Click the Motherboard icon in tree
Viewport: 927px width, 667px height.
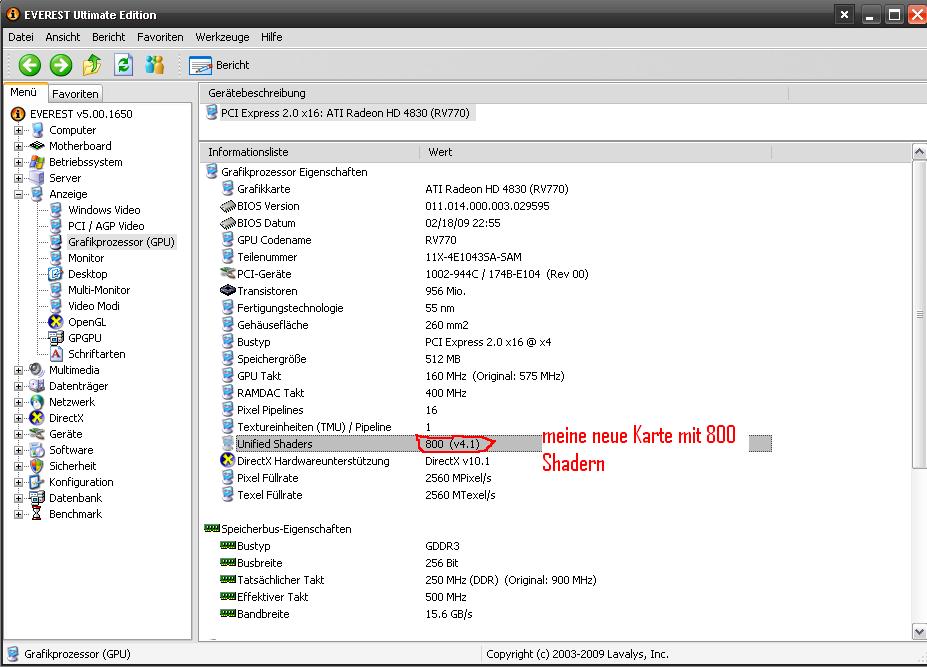click(x=37, y=145)
